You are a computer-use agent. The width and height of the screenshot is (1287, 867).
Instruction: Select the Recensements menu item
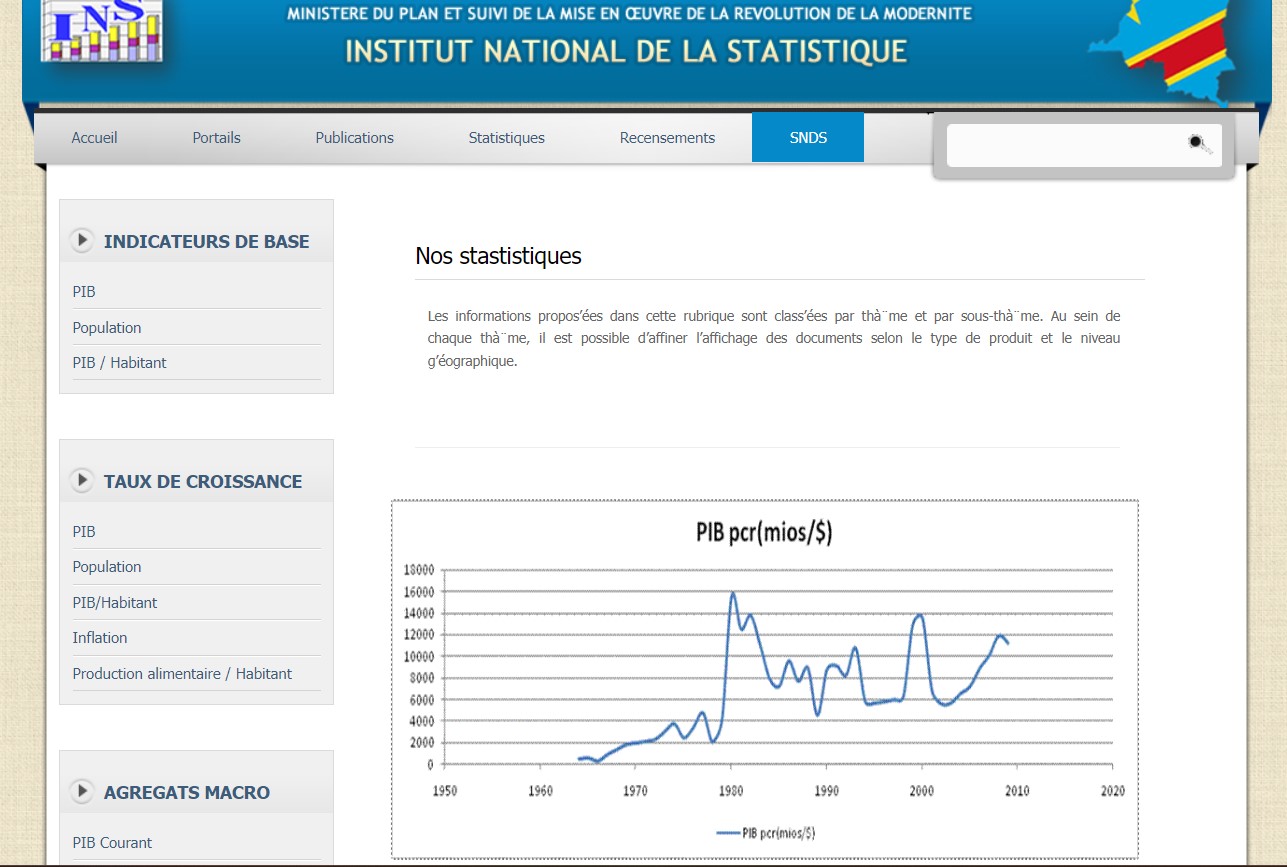(667, 138)
